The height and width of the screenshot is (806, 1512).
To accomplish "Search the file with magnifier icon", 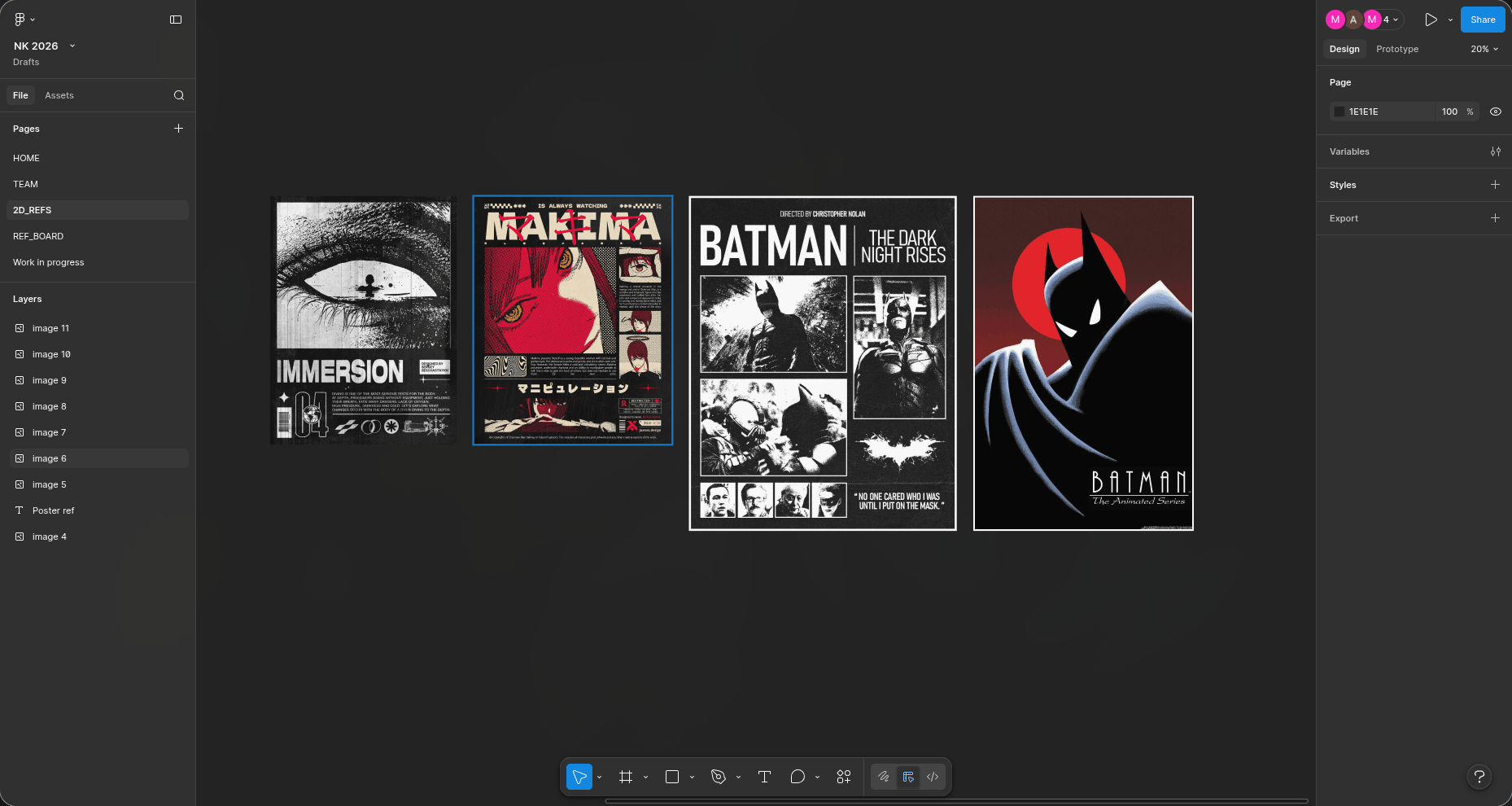I will [x=179, y=95].
